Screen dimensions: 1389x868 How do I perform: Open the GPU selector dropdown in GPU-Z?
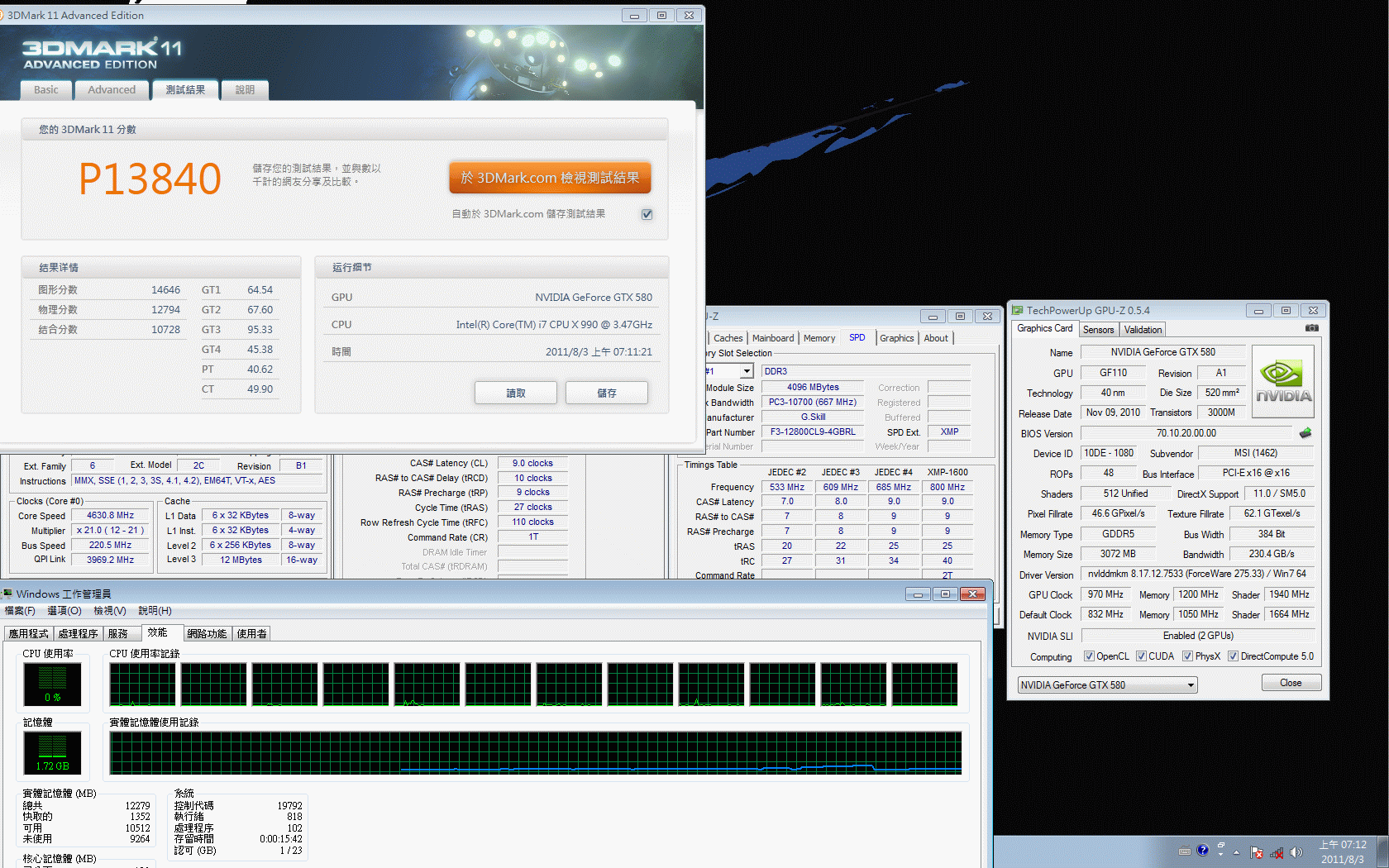coord(1107,684)
